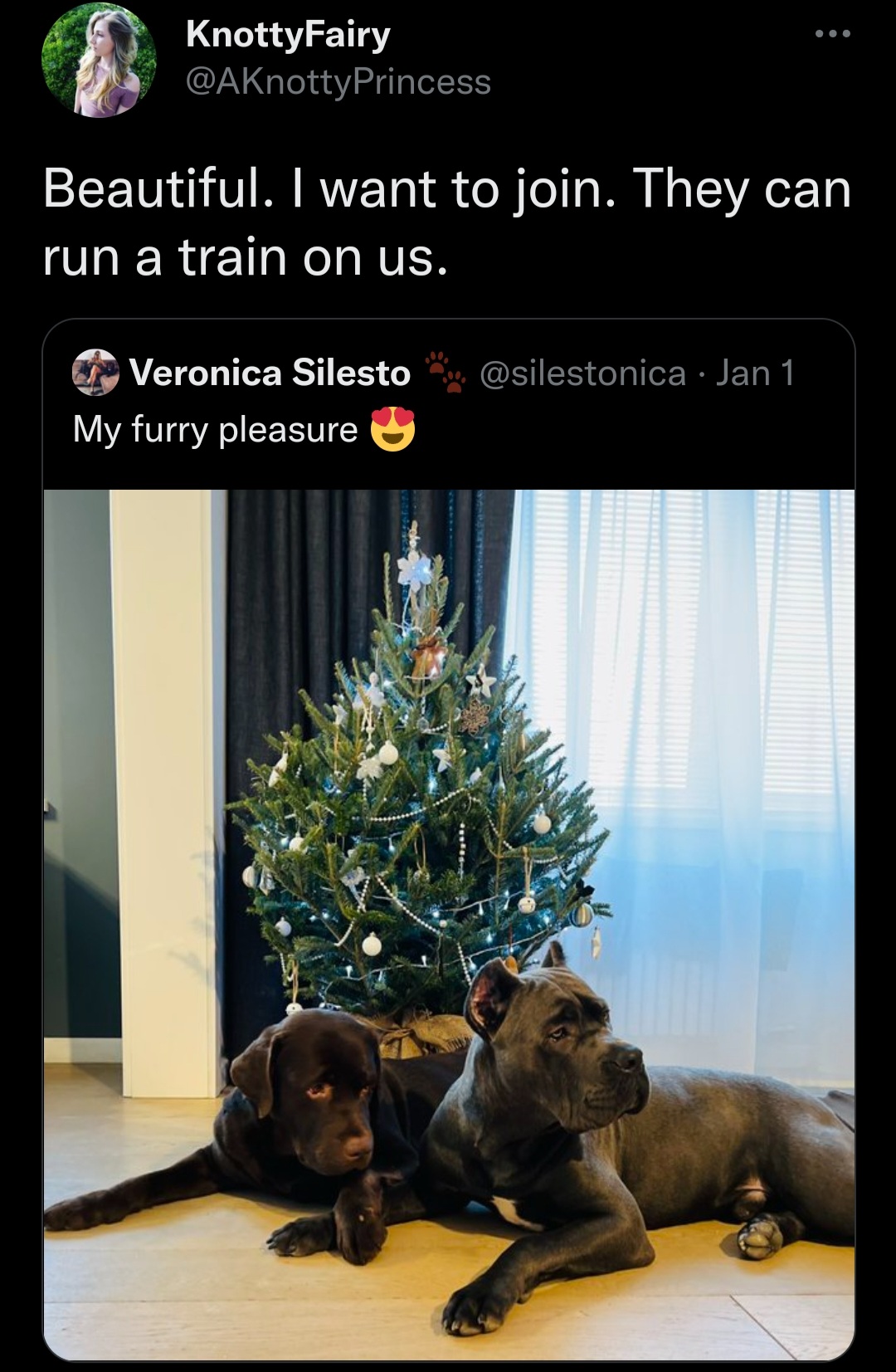The image size is (896, 1372).
Task: Open the @silestonica handle link
Action: [x=583, y=373]
